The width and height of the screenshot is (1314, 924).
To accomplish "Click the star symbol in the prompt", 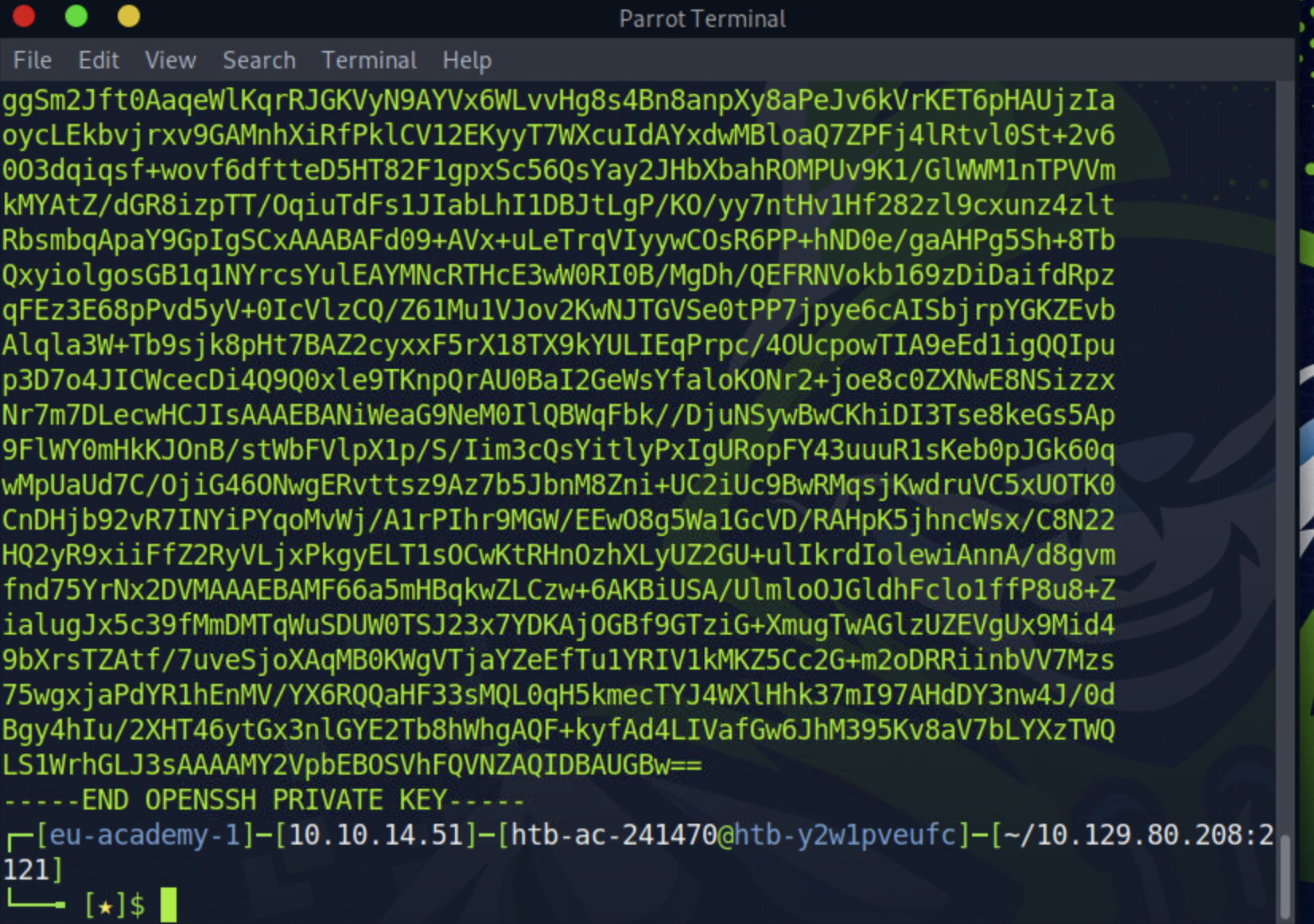I will coord(105,906).
